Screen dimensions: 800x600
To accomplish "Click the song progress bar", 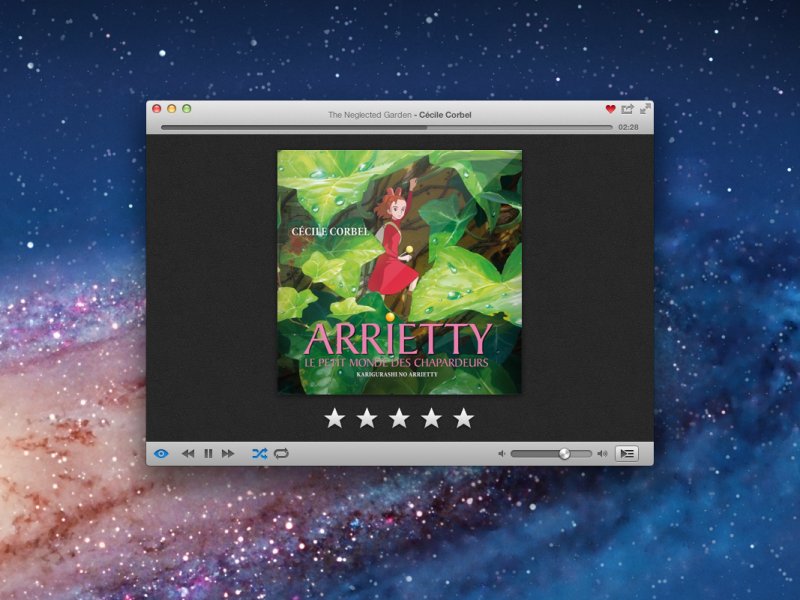I will pyautogui.click(x=387, y=127).
